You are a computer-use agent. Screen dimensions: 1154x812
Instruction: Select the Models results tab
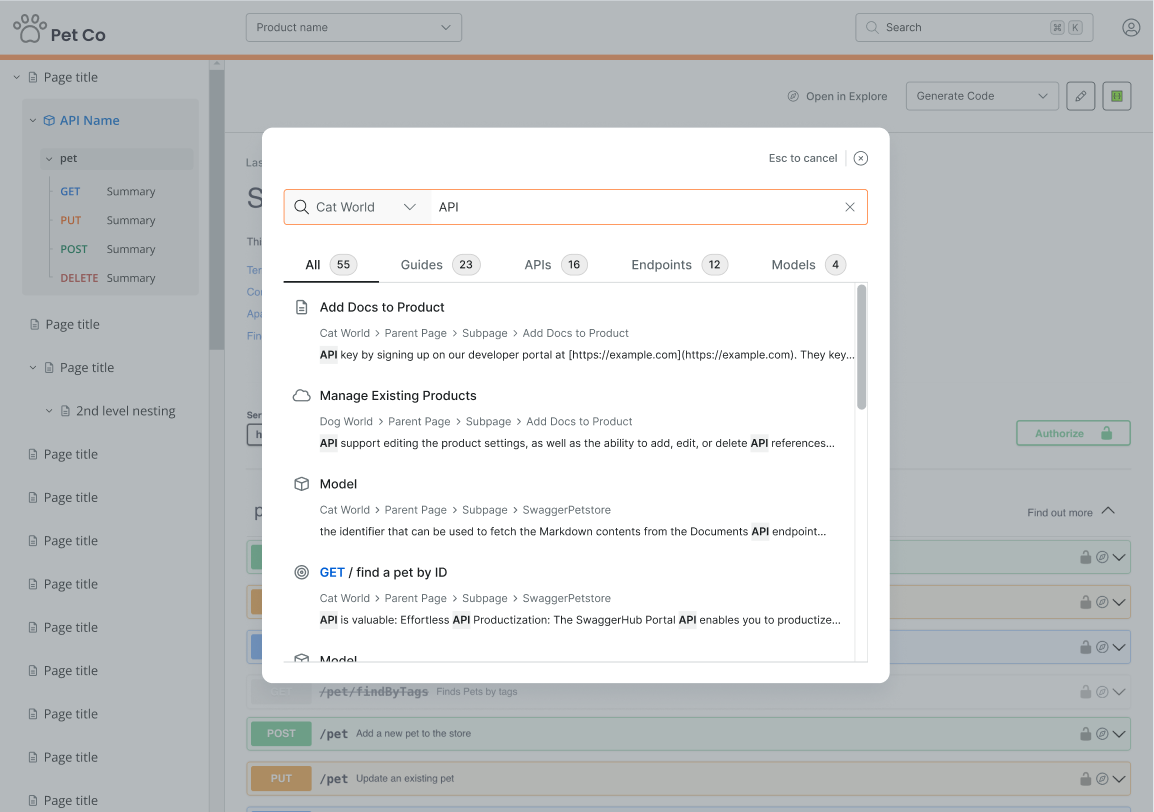[808, 265]
